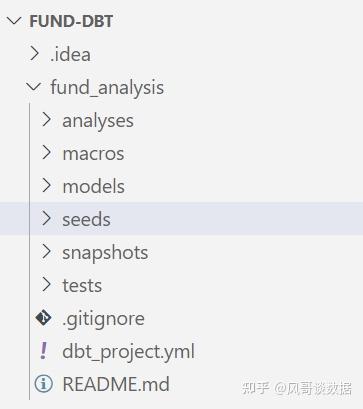Expand the tests folder arrow

(47, 285)
